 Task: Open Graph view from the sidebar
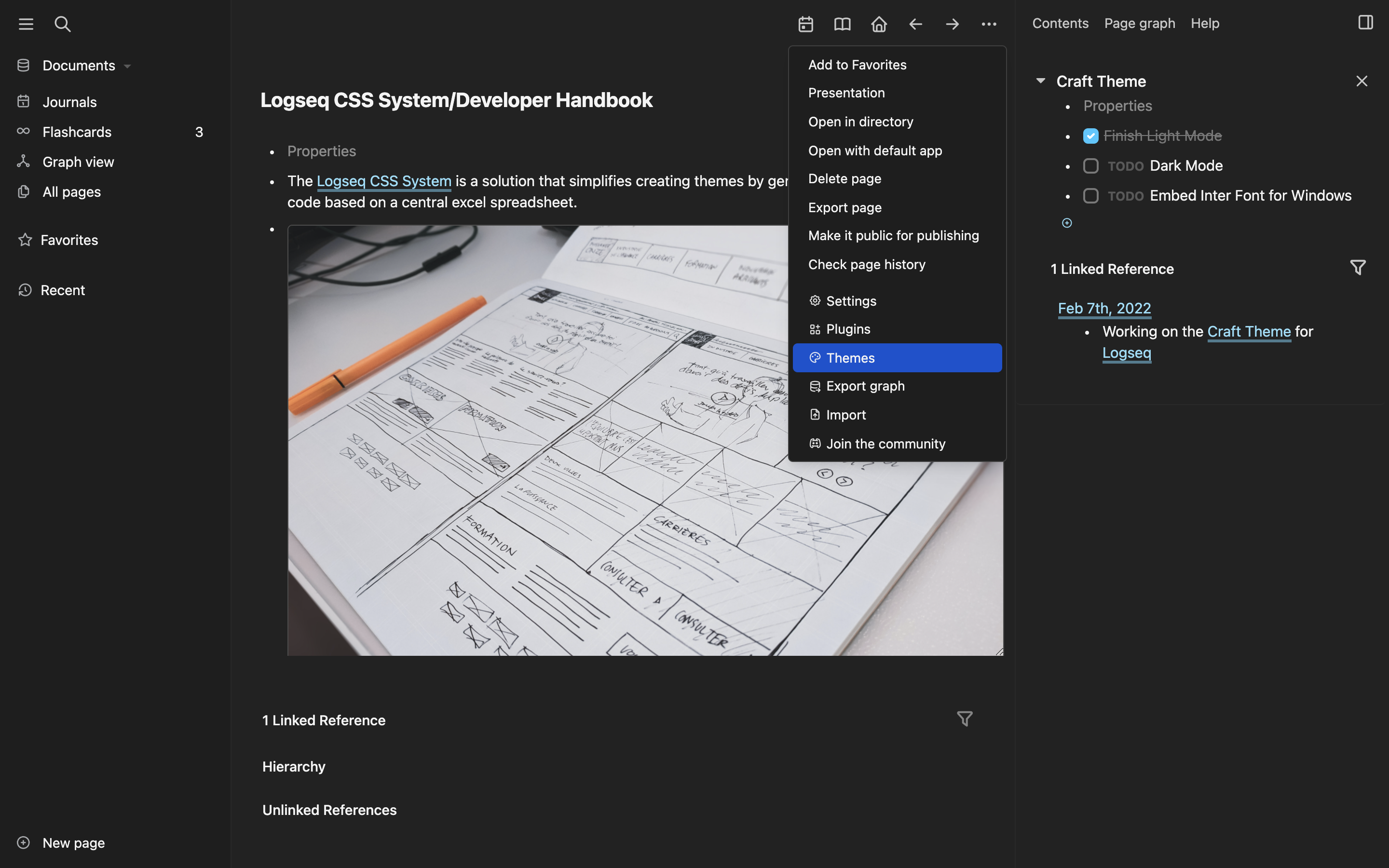pos(78,162)
